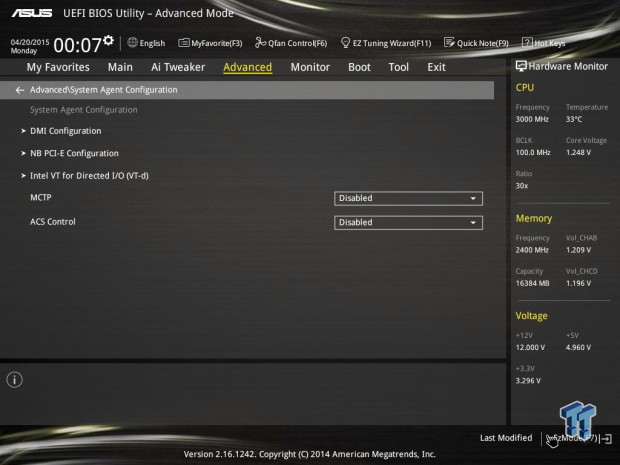Click the ACS Control label

[53, 222]
